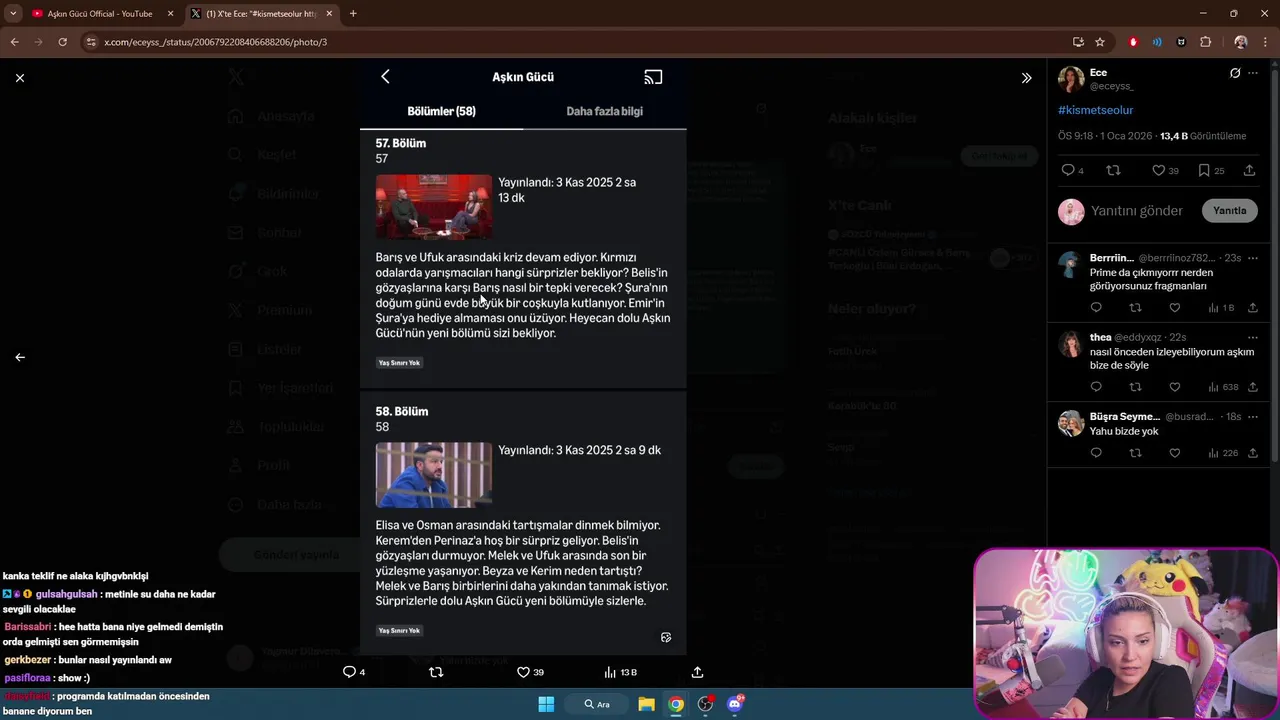Open the #kismetseolur hashtag link

tap(1095, 110)
